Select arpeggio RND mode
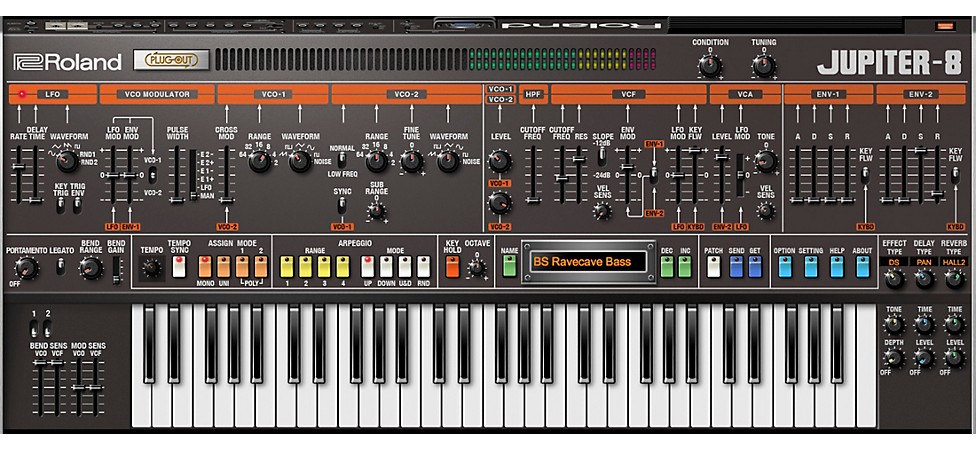 coord(424,266)
